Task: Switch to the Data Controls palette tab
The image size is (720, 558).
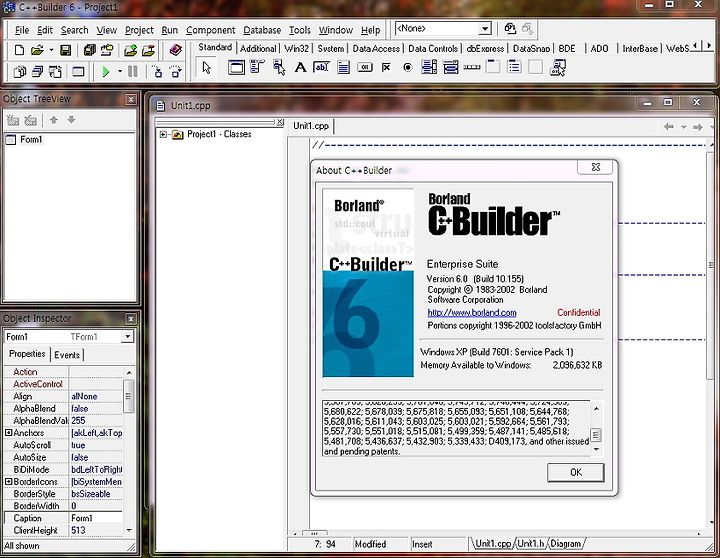Action: pyautogui.click(x=433, y=49)
